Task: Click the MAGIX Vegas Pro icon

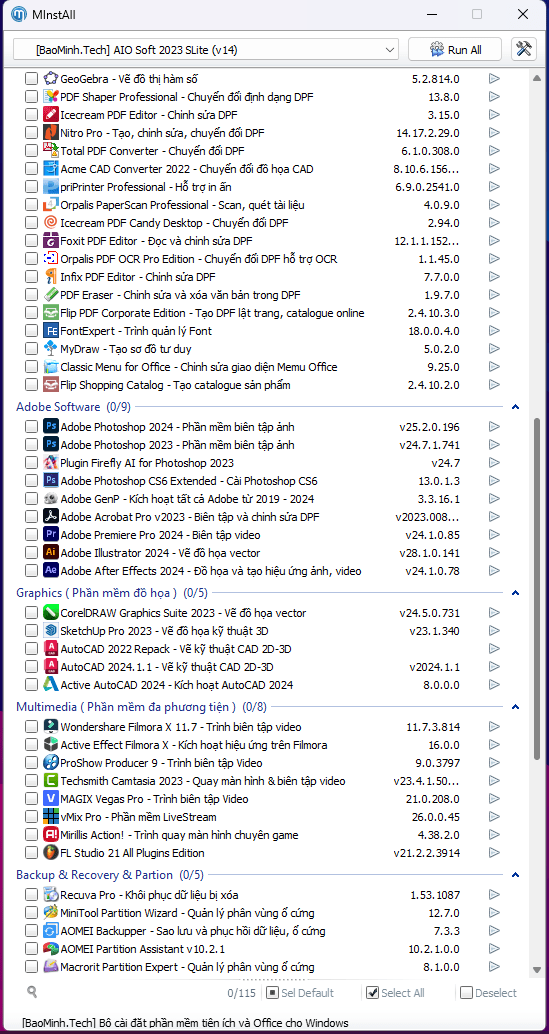Action: (51, 799)
